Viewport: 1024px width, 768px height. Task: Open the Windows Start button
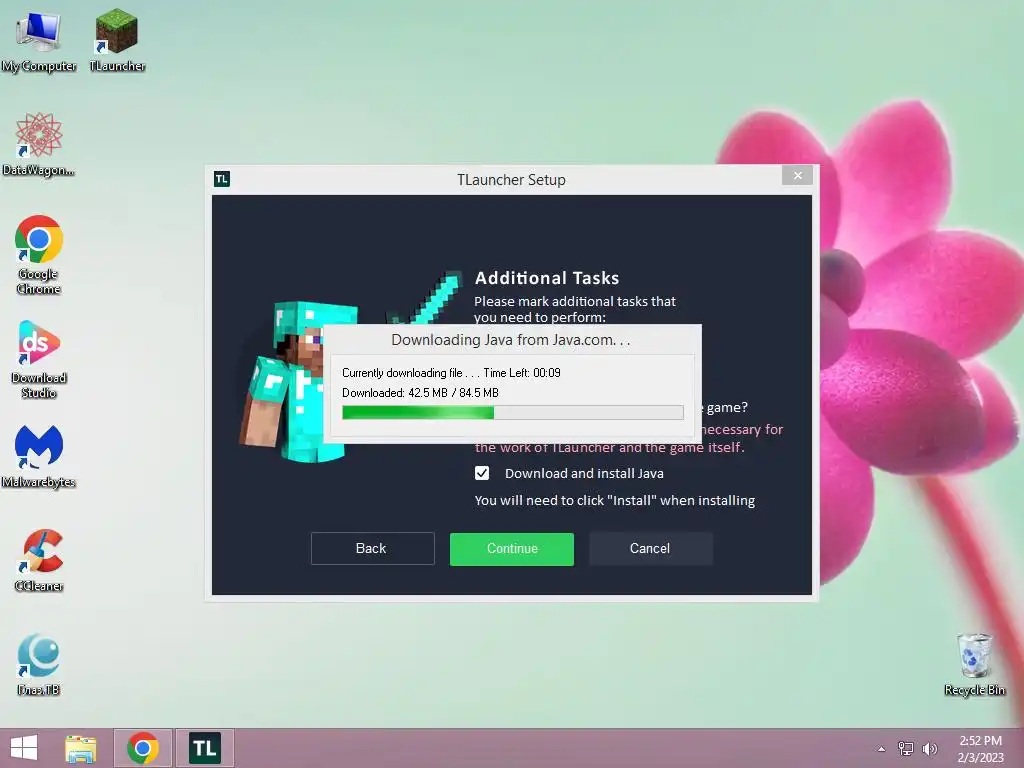(x=24, y=748)
